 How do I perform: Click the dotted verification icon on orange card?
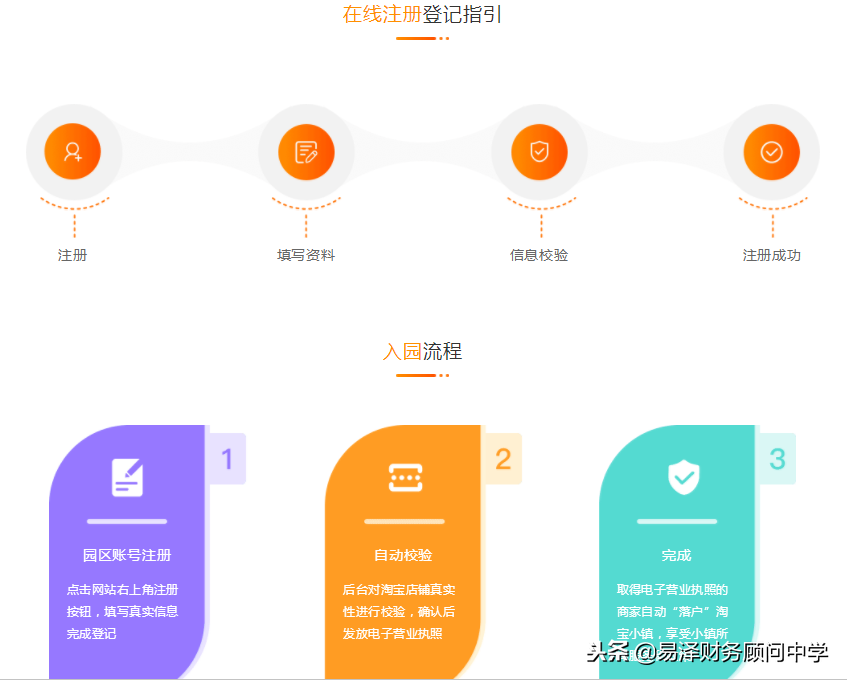coord(406,477)
